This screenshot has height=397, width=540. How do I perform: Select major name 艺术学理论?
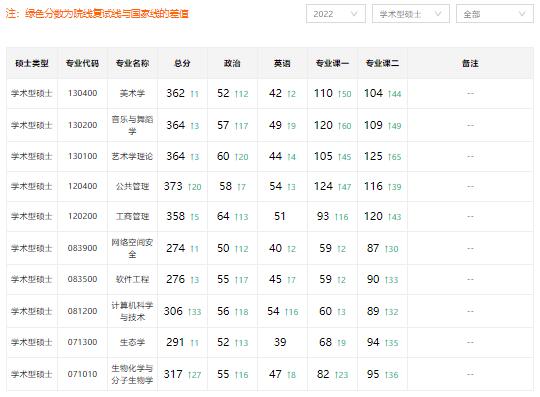(x=132, y=156)
